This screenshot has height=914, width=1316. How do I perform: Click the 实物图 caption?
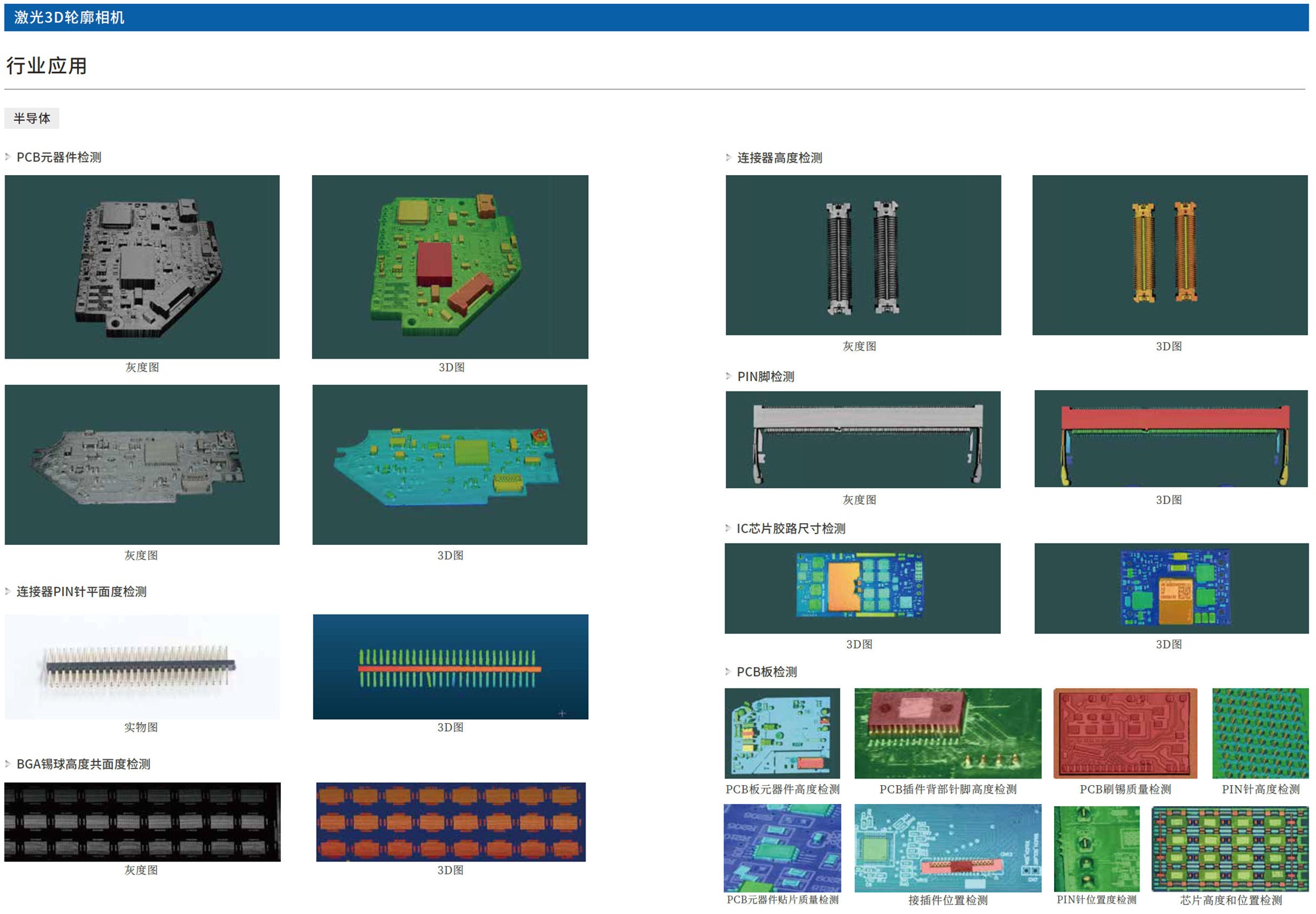pos(141,727)
